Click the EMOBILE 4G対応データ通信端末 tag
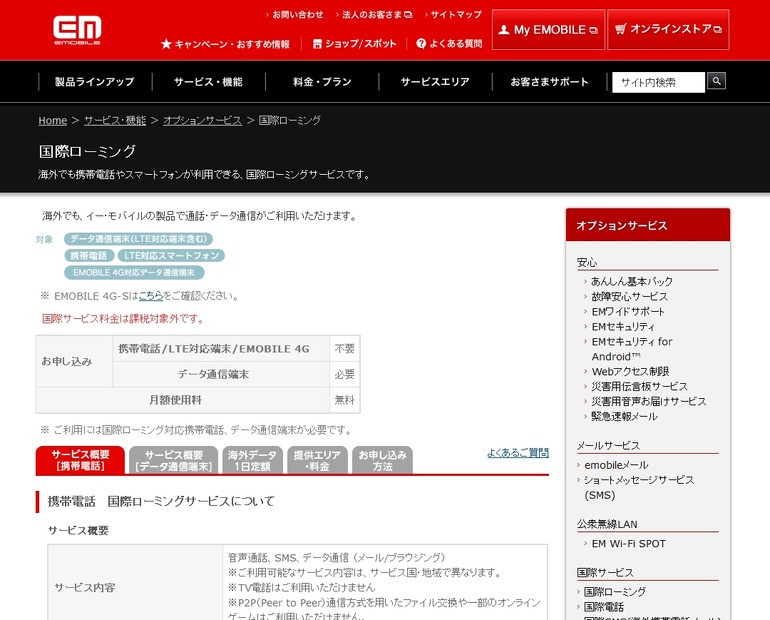This screenshot has width=770, height=620. tap(134, 272)
